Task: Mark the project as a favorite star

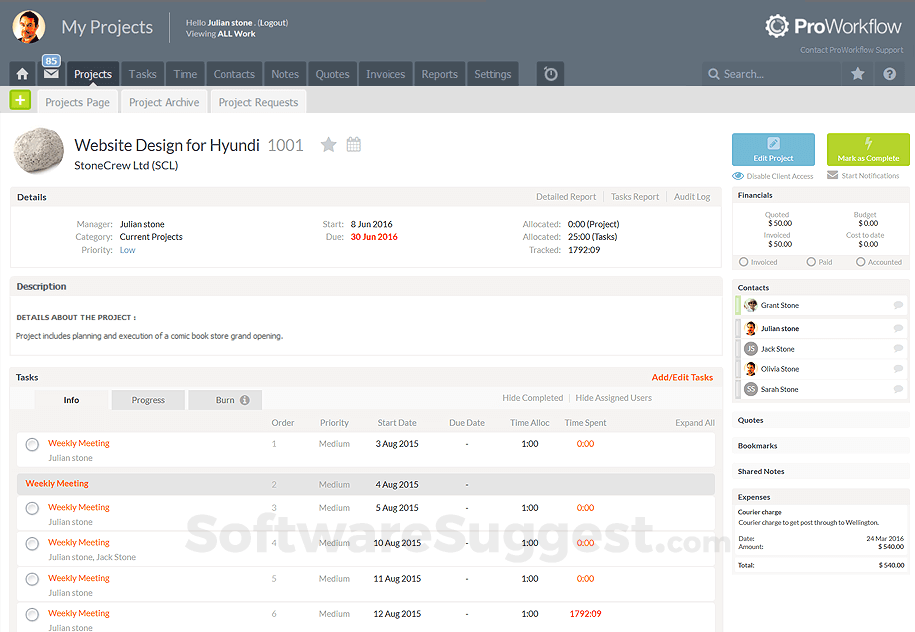Action: click(328, 145)
